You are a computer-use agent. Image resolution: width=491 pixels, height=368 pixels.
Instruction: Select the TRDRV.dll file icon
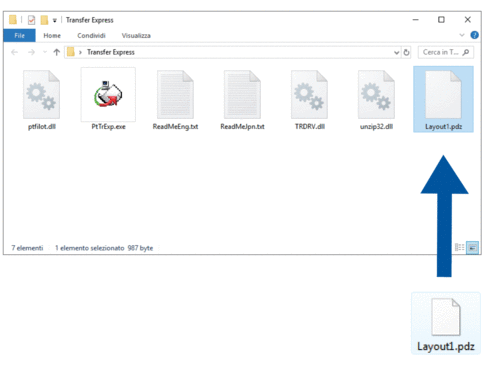click(x=309, y=94)
